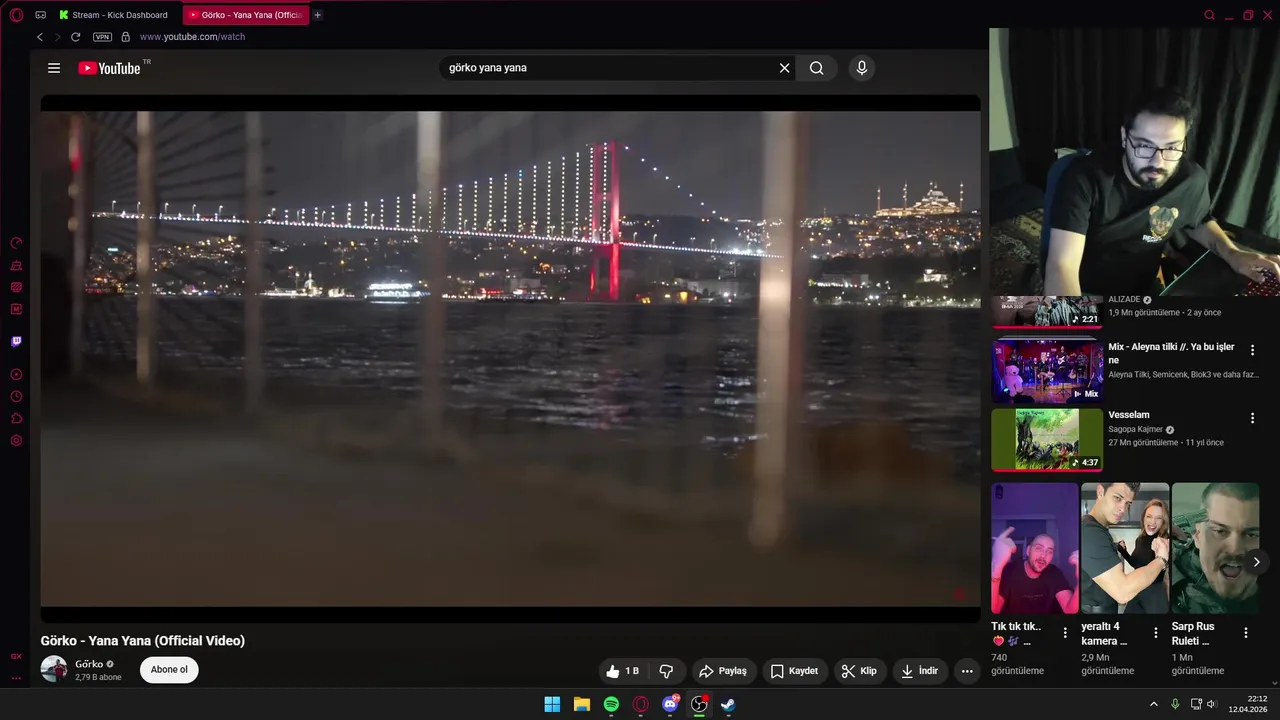
Task: Download the video with İndir
Action: pyautogui.click(x=920, y=671)
